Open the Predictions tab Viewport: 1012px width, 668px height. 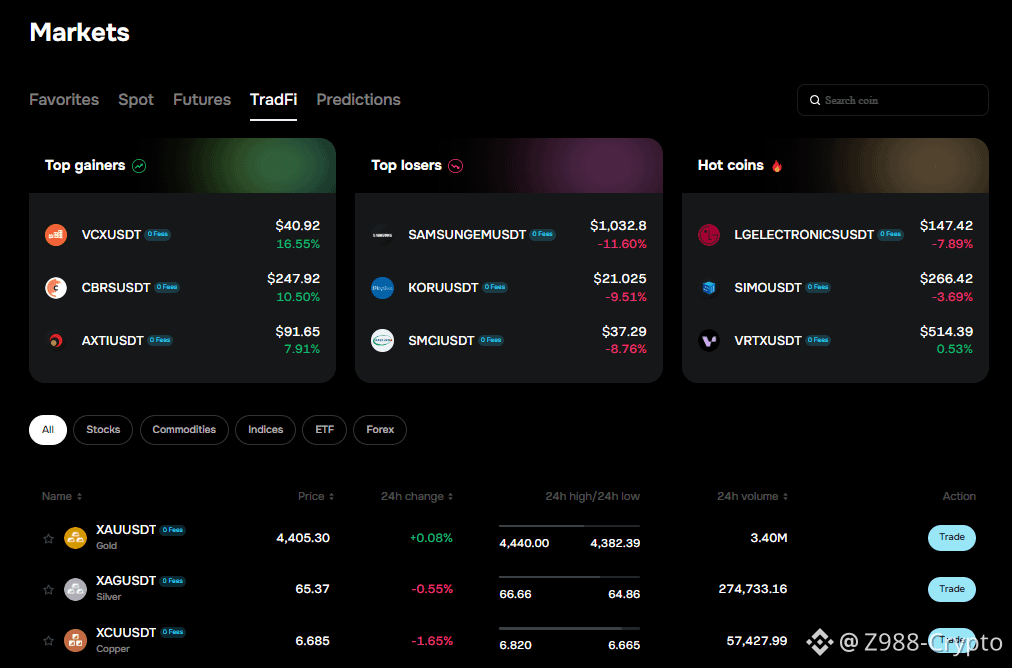click(358, 99)
